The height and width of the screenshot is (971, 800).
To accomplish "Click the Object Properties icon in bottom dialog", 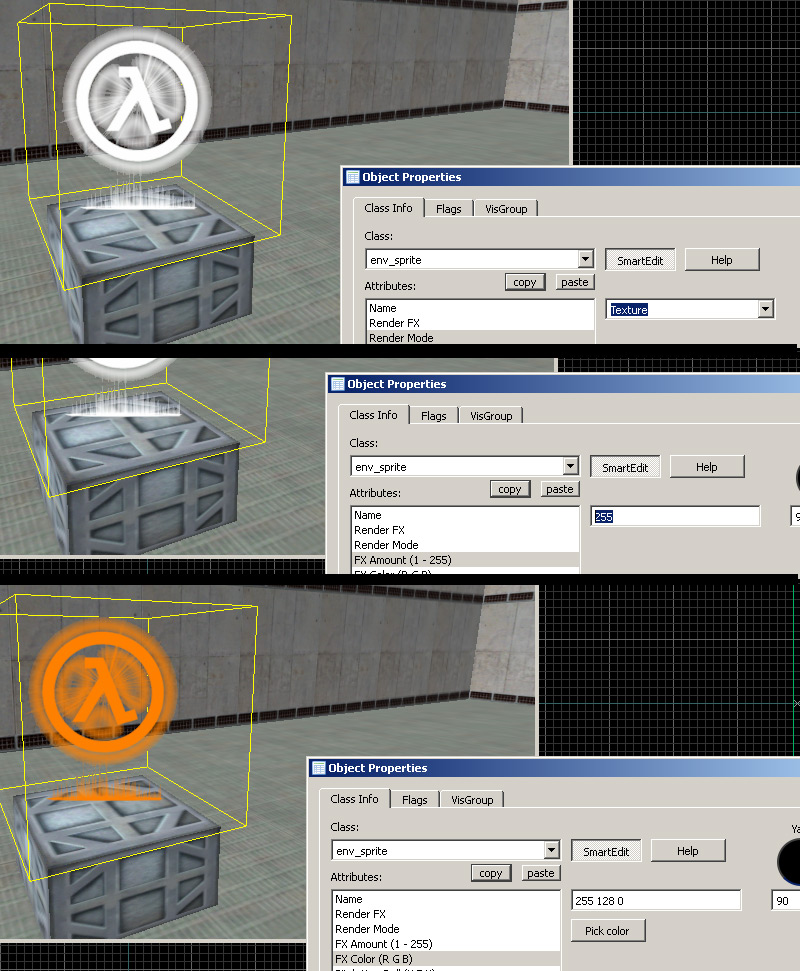I will pyautogui.click(x=319, y=768).
